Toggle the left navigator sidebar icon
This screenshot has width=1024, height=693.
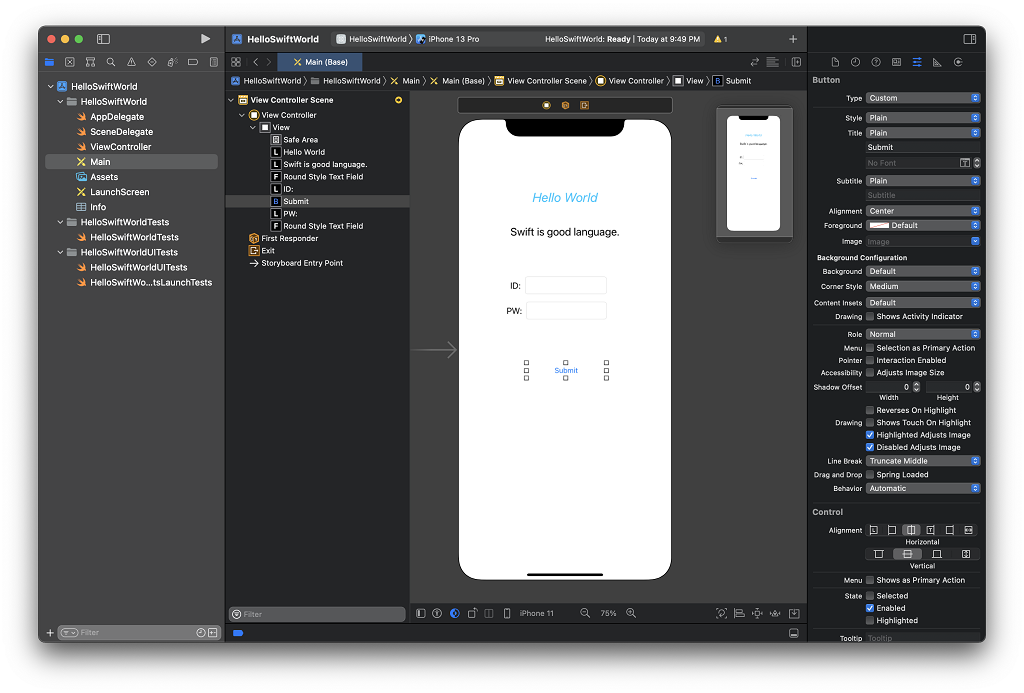pos(103,39)
